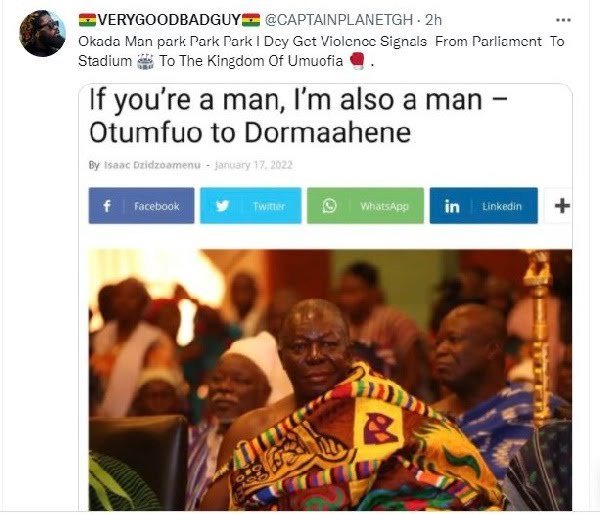The image size is (600, 514).
Task: Open the tweet's three-dot more menu
Action: point(563,20)
